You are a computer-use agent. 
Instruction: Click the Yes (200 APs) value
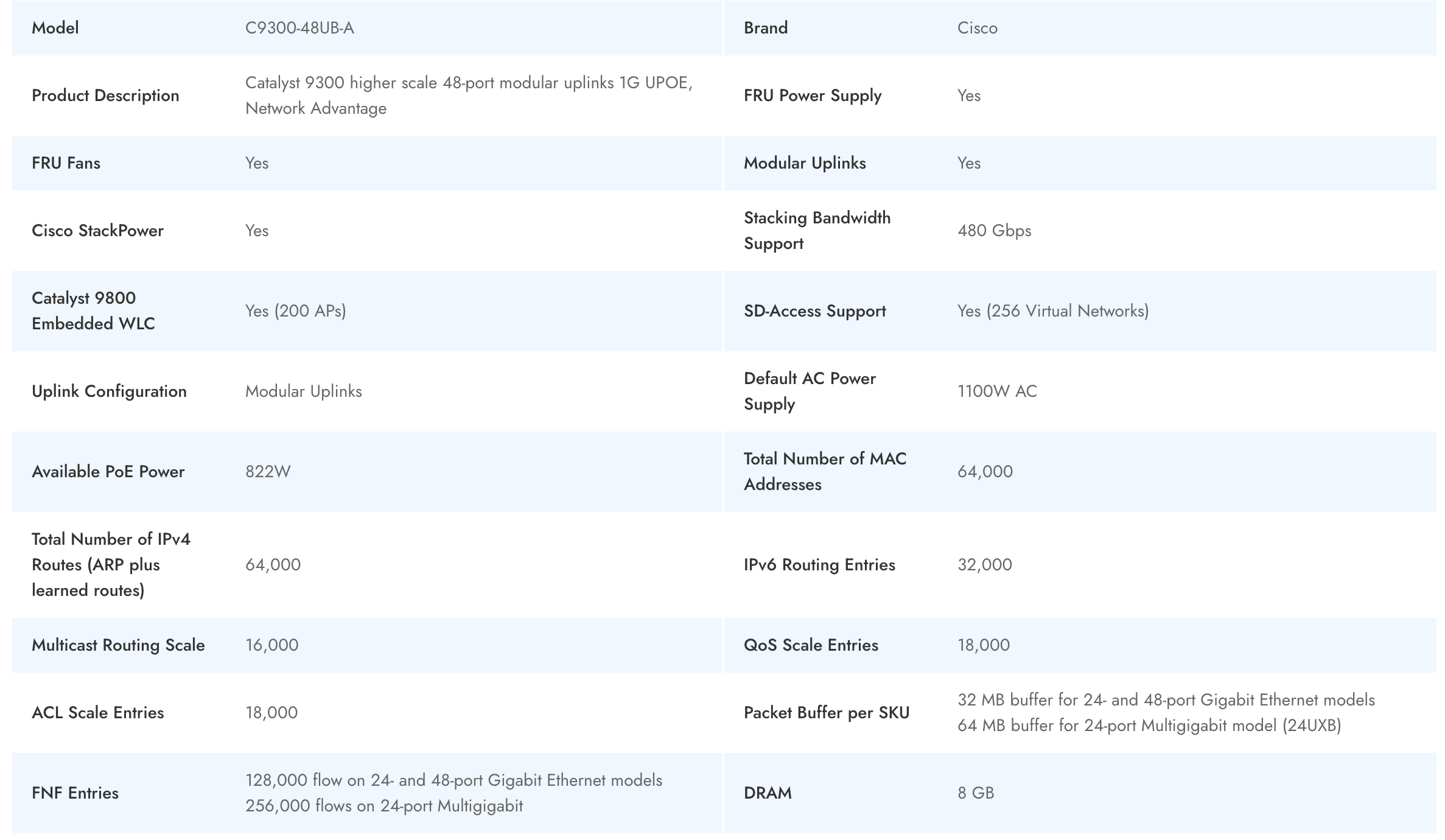point(295,311)
